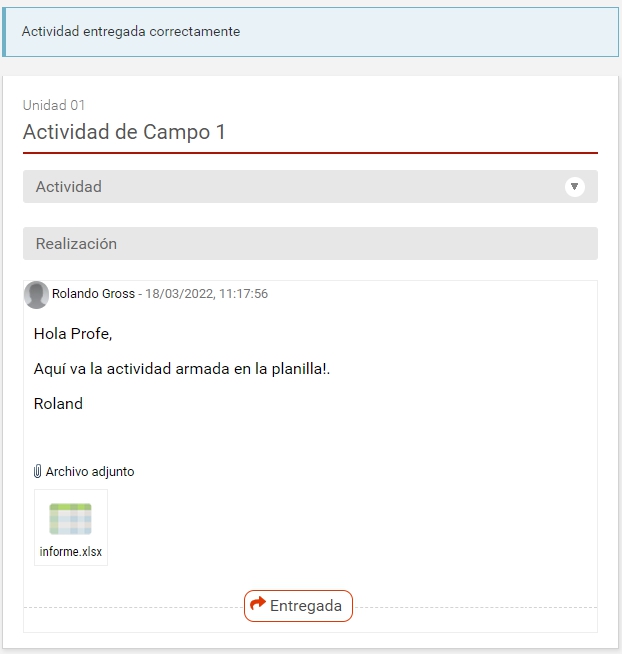Screen dimensions: 623x654
Task: Click Rolando Gross's profile avatar
Action: click(x=37, y=295)
